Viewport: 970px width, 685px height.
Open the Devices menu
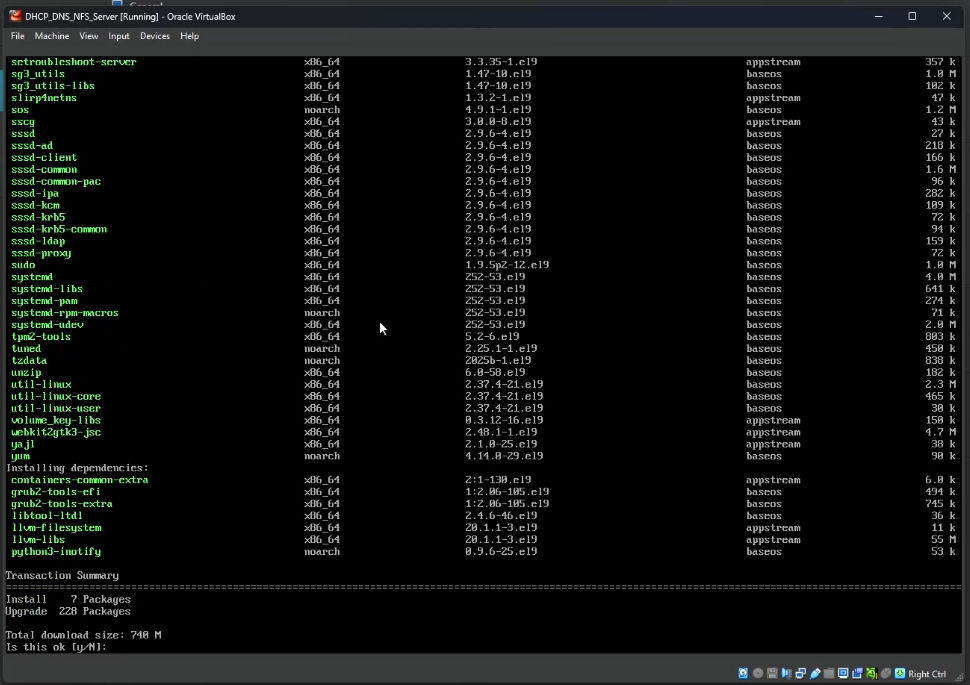155,36
